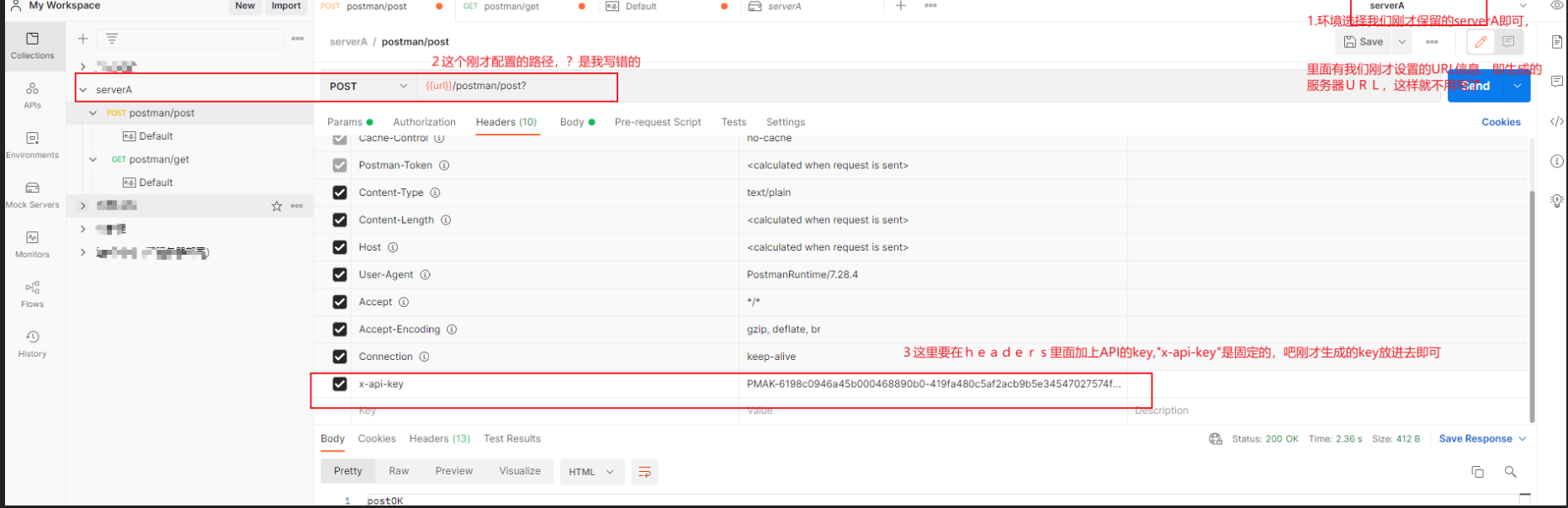Uncheck the Accept-Encoding header

340,330
